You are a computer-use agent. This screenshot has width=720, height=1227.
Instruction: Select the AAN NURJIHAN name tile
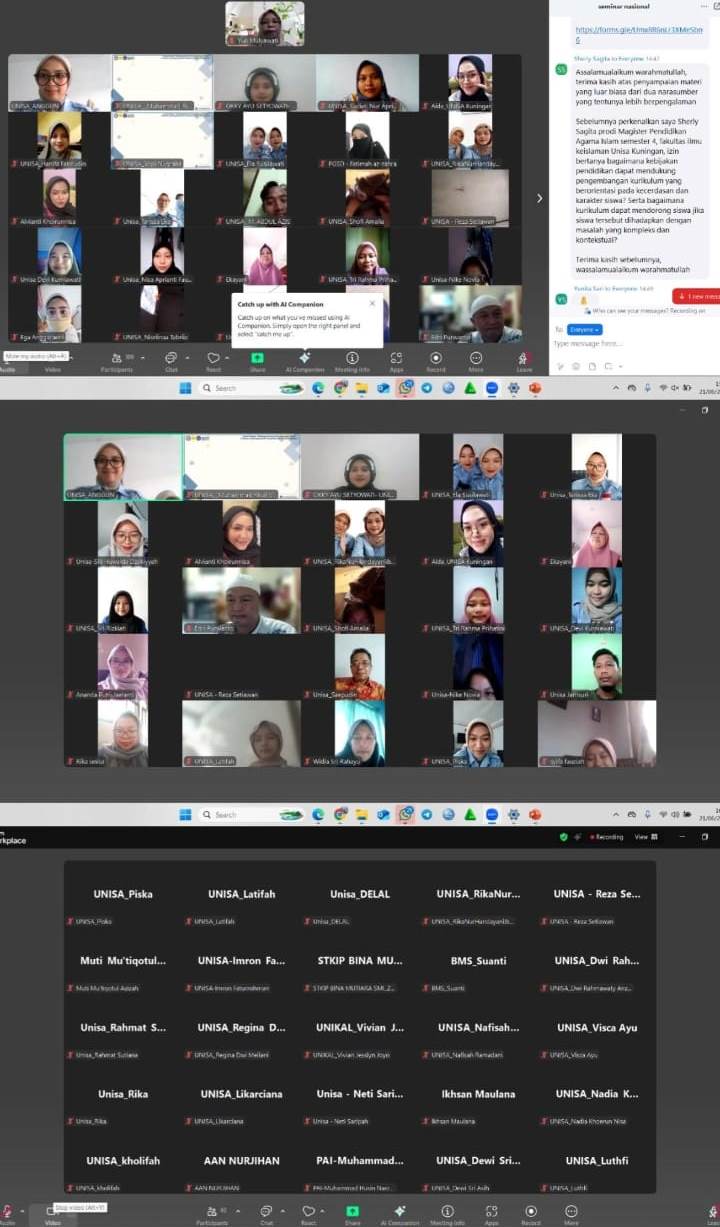pos(241,1161)
